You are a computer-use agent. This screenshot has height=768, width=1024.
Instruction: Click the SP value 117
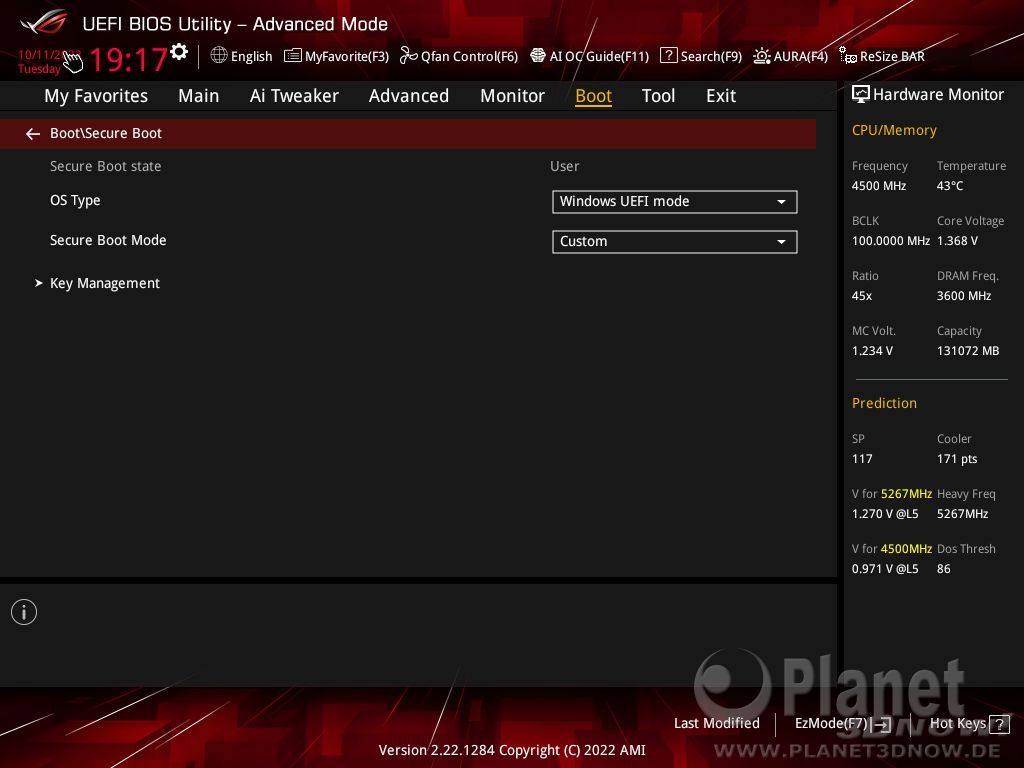[861, 458]
